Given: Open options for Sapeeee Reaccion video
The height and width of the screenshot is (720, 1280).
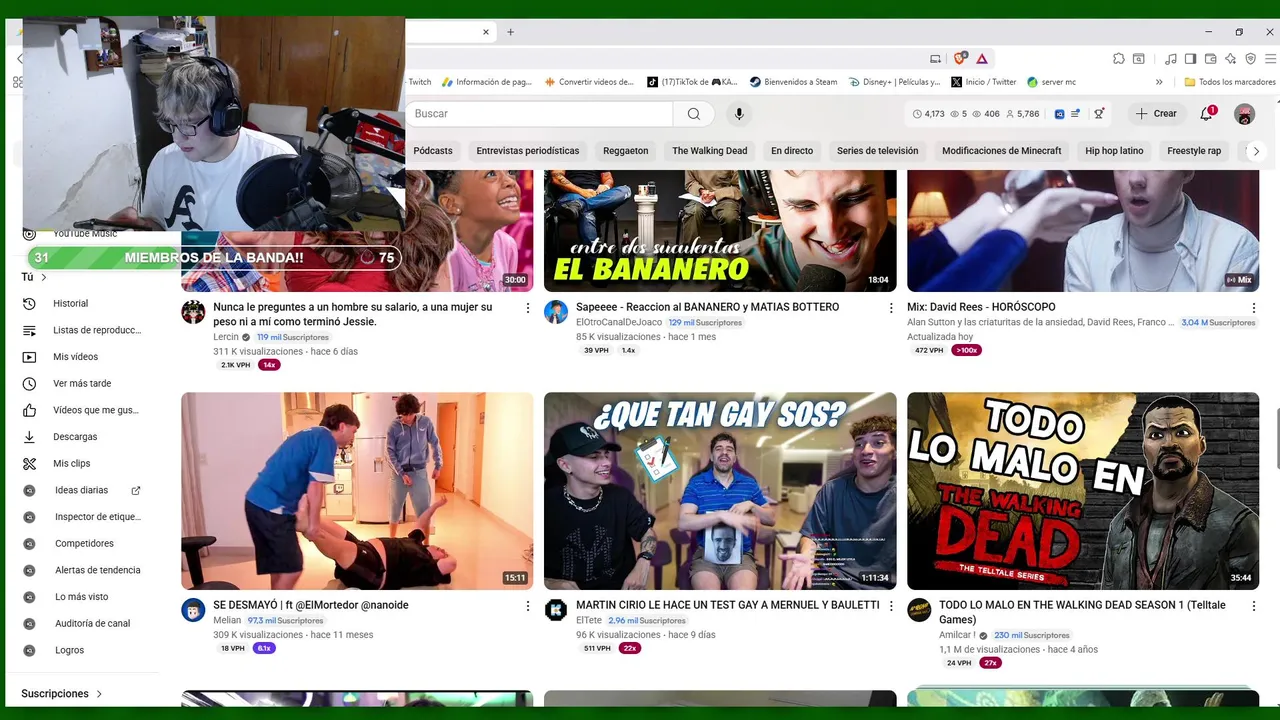Looking at the screenshot, I should coord(891,308).
